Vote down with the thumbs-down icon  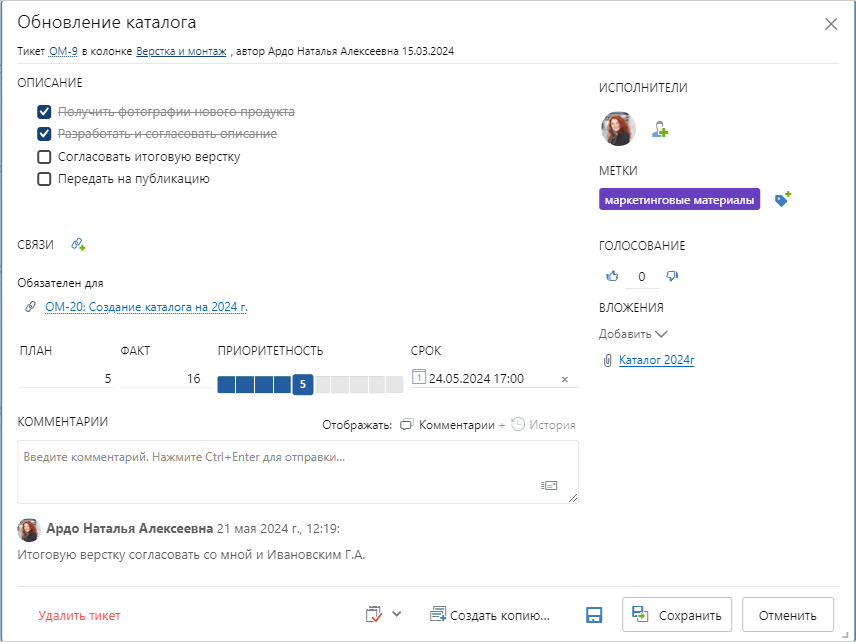(x=672, y=276)
